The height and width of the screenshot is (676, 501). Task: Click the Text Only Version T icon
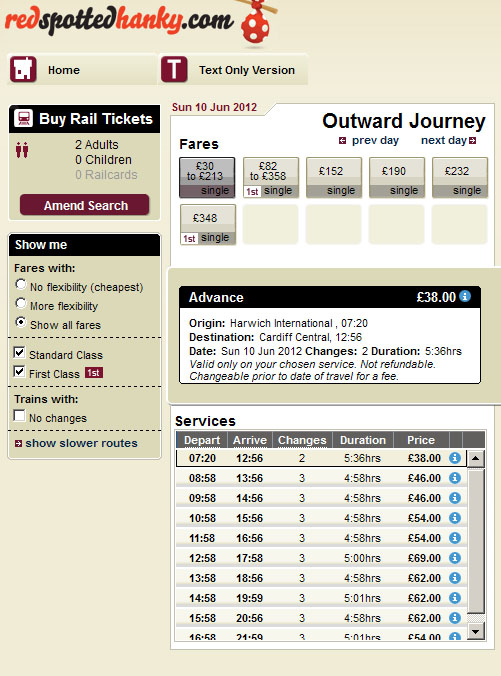tap(174, 69)
